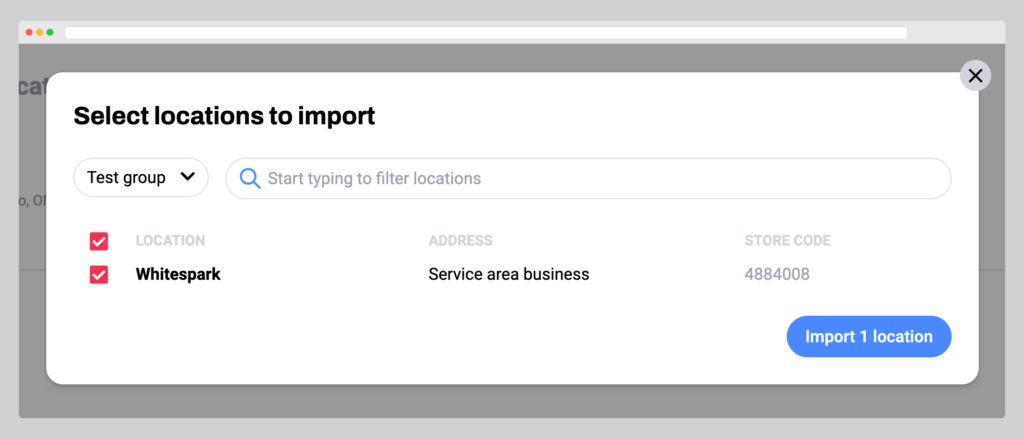Select the Whitespark location name
Viewport: 1024px width, 439px height.
[x=178, y=274]
